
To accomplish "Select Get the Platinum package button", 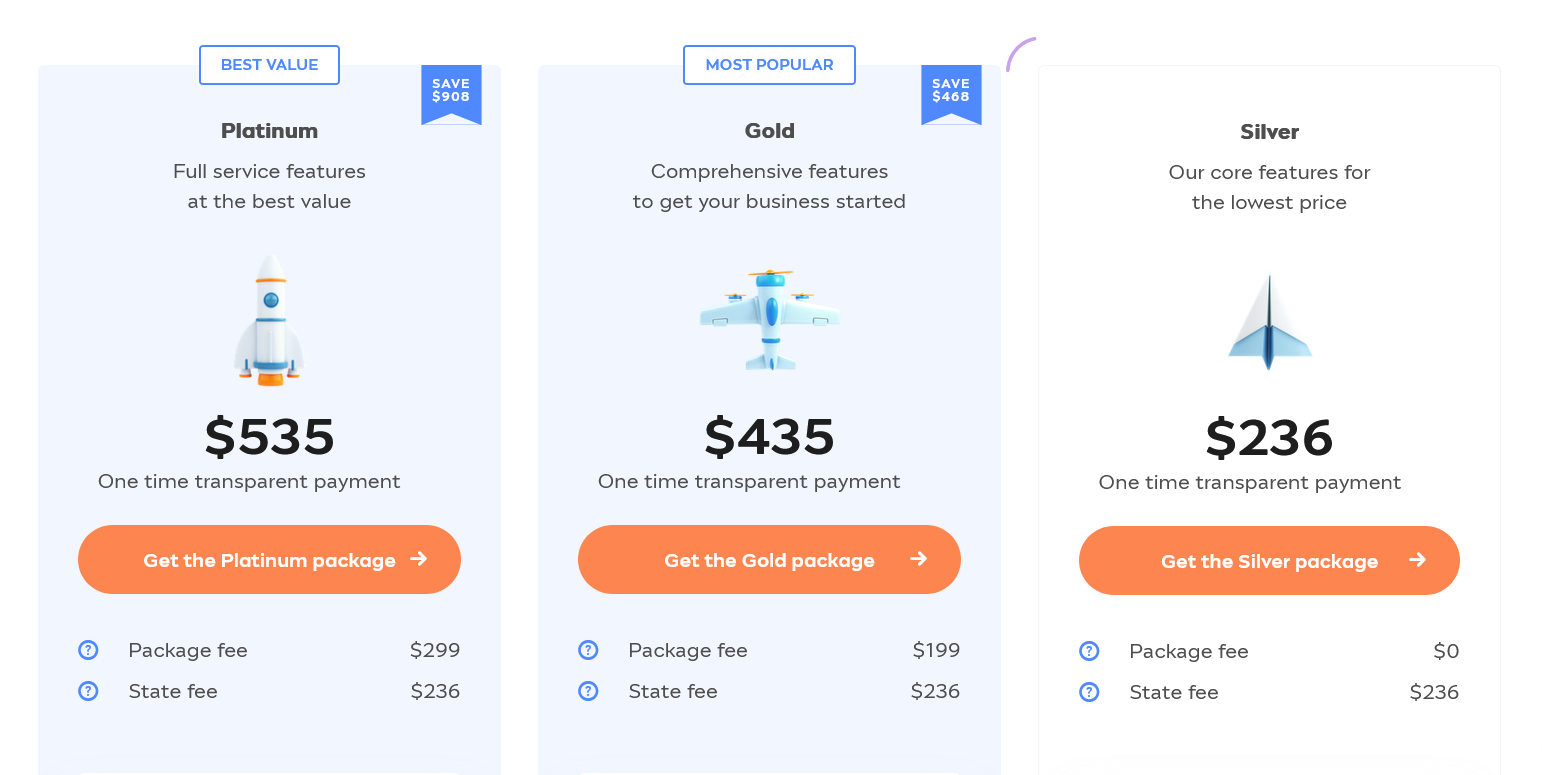I will (x=269, y=560).
